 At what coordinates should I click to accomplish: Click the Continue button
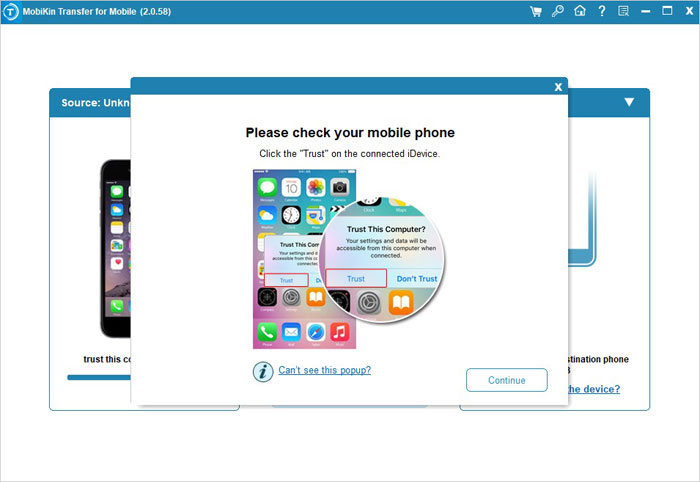click(507, 380)
